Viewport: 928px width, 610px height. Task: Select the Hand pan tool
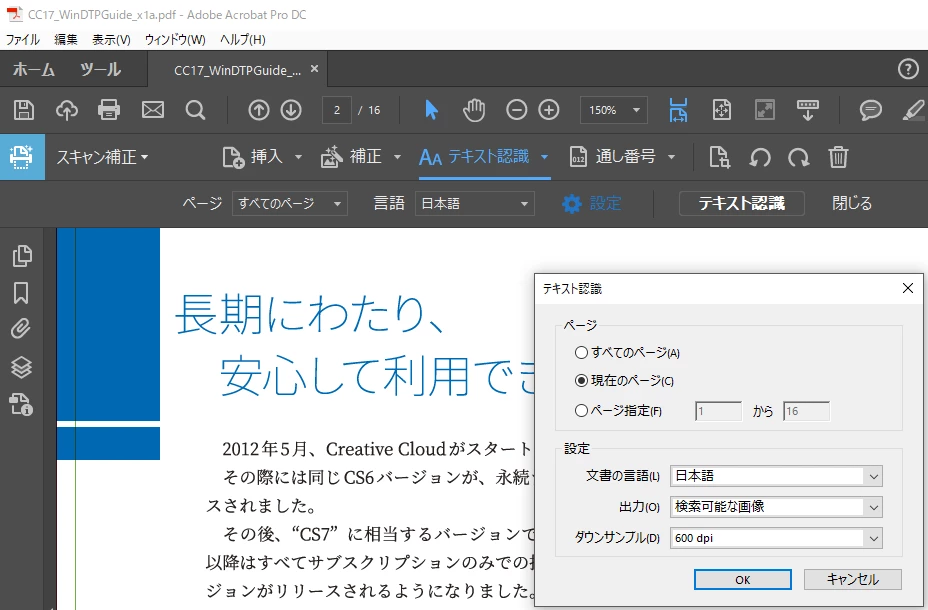coord(473,110)
